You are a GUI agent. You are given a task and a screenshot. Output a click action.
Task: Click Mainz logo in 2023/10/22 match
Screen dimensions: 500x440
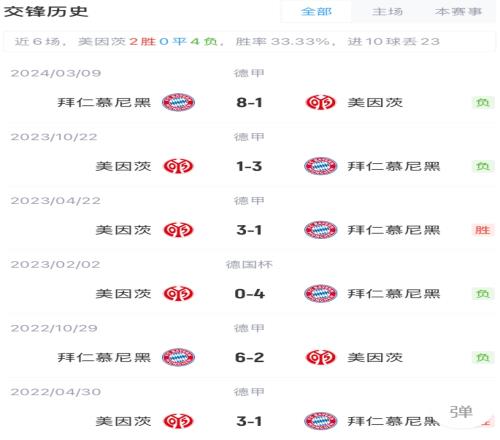[x=178, y=166]
